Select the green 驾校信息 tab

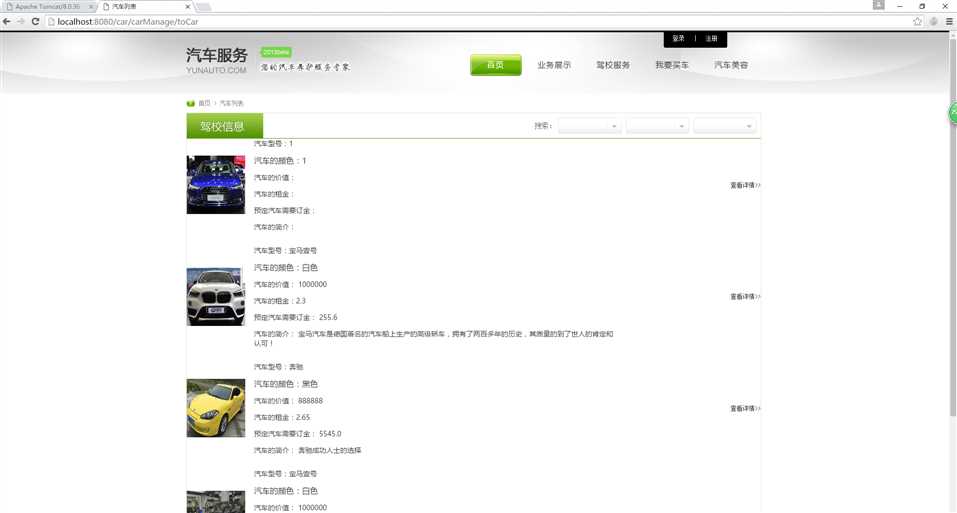(225, 126)
